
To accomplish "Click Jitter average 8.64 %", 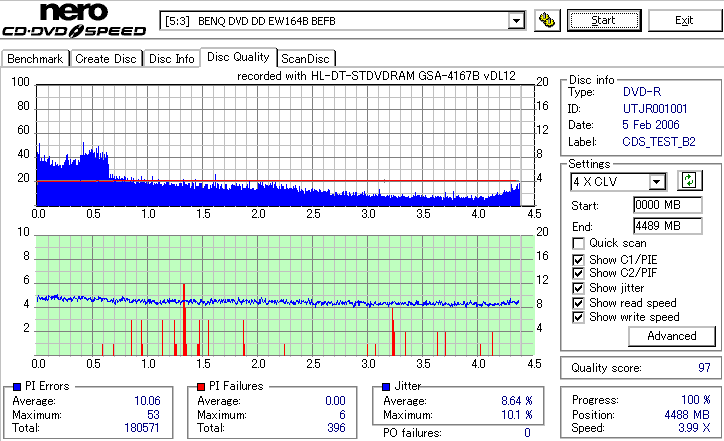I will point(517,401).
